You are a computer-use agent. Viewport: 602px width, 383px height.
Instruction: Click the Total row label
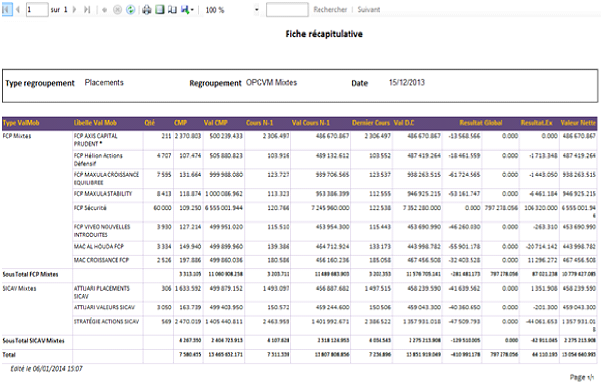[x=9, y=355]
